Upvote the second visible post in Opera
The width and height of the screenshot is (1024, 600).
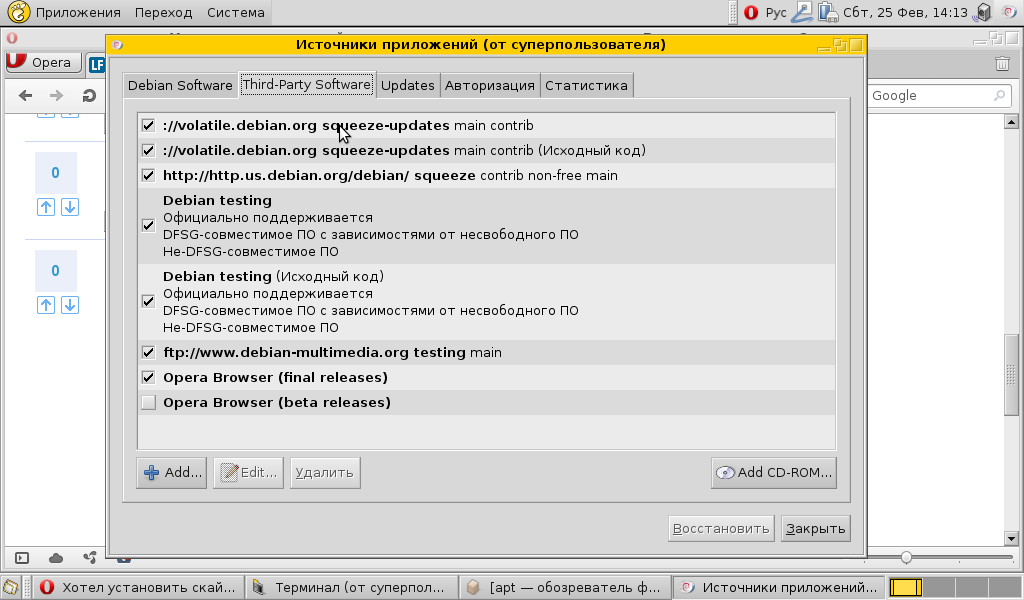46,305
